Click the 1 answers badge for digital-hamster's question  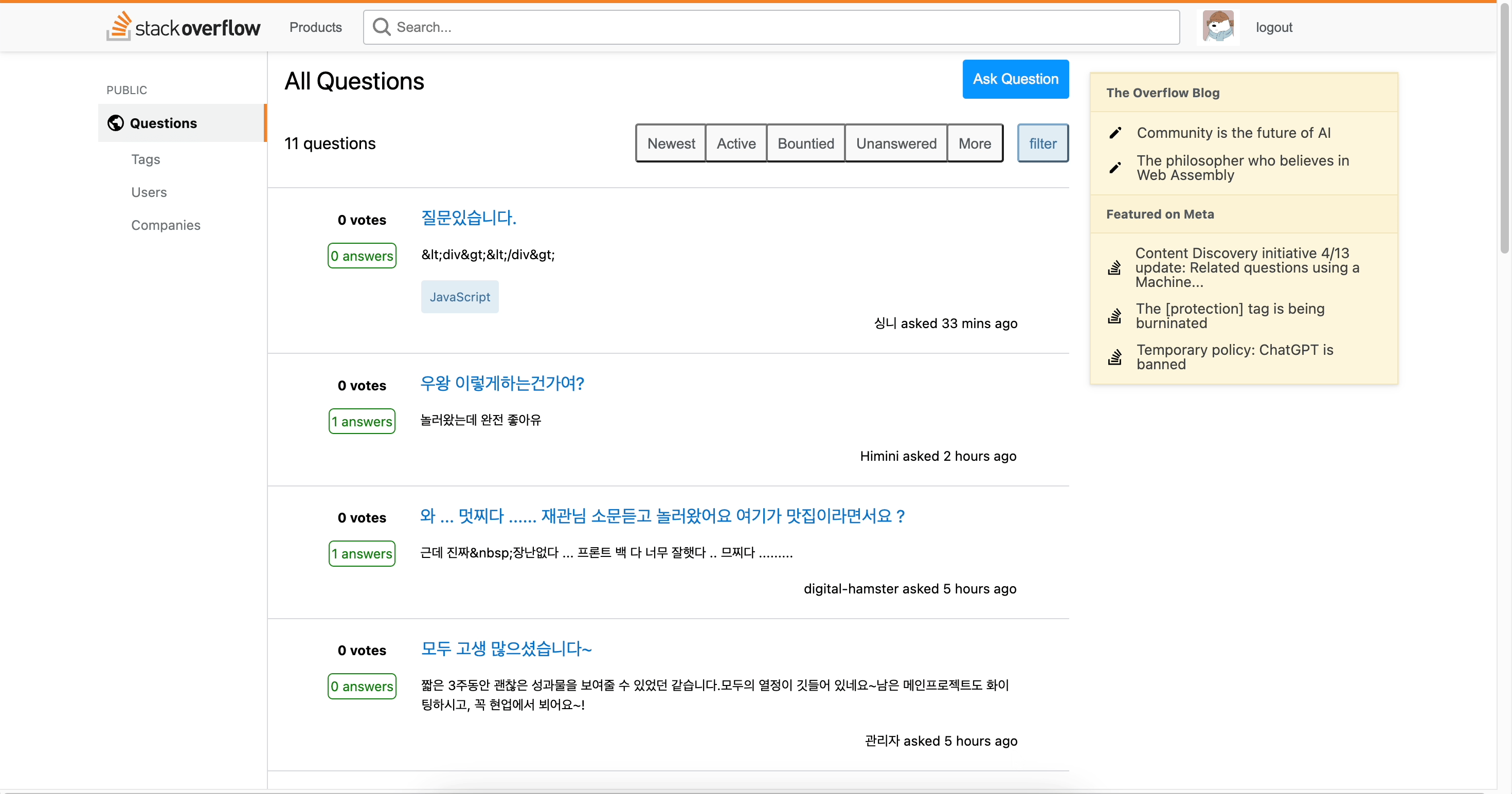point(362,553)
